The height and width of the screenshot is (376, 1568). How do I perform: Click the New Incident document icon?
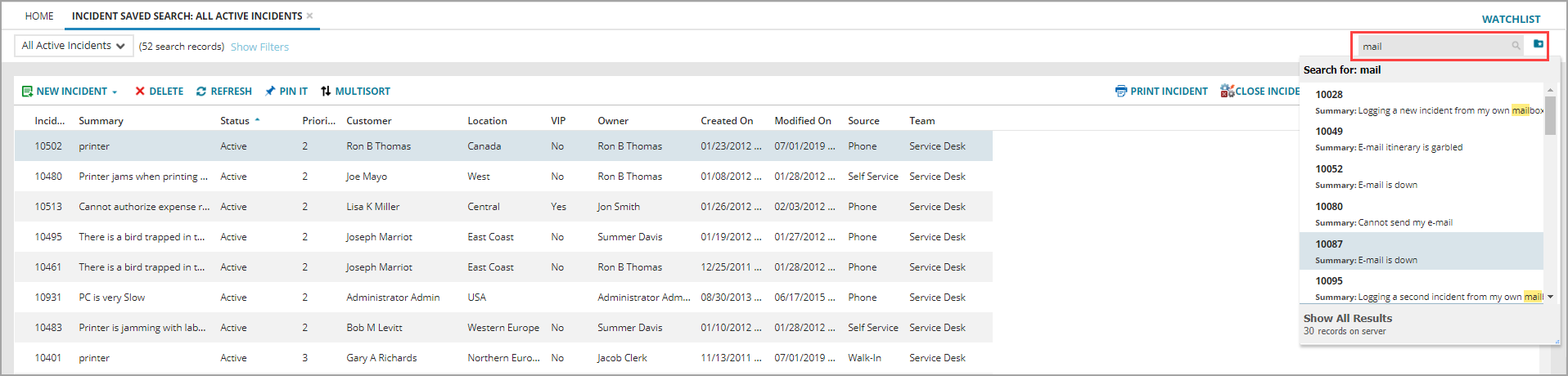(x=27, y=92)
